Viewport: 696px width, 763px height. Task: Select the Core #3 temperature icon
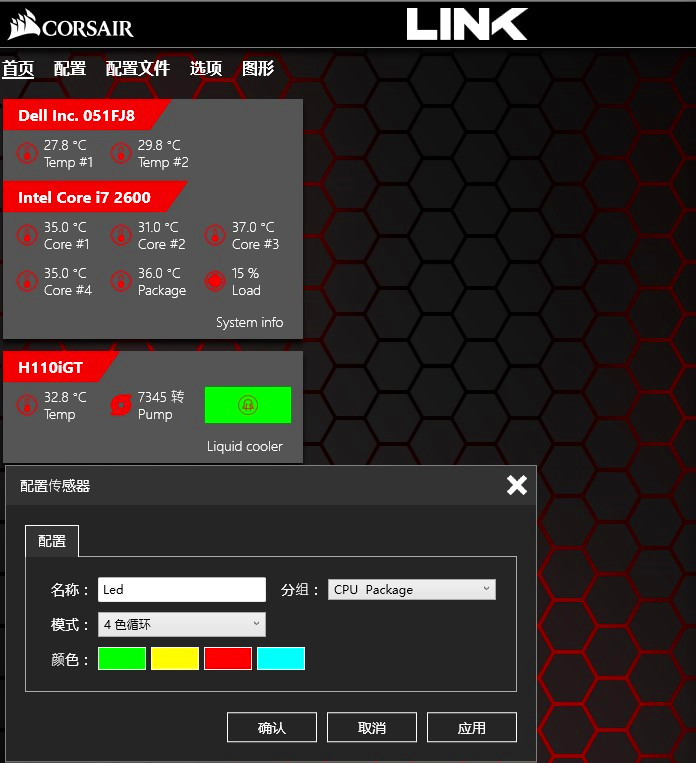click(215, 236)
